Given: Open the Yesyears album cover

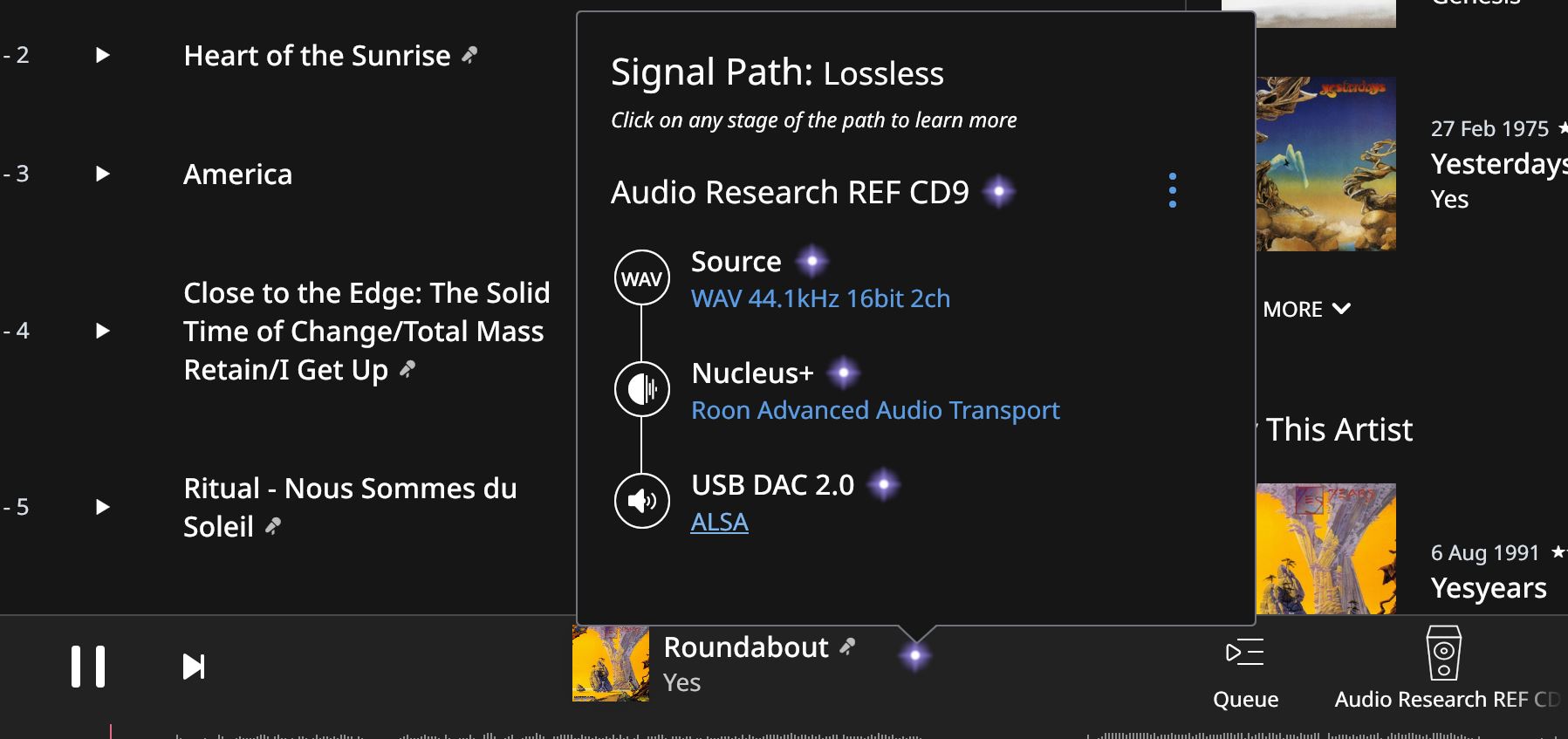Looking at the screenshot, I should click(1326, 549).
